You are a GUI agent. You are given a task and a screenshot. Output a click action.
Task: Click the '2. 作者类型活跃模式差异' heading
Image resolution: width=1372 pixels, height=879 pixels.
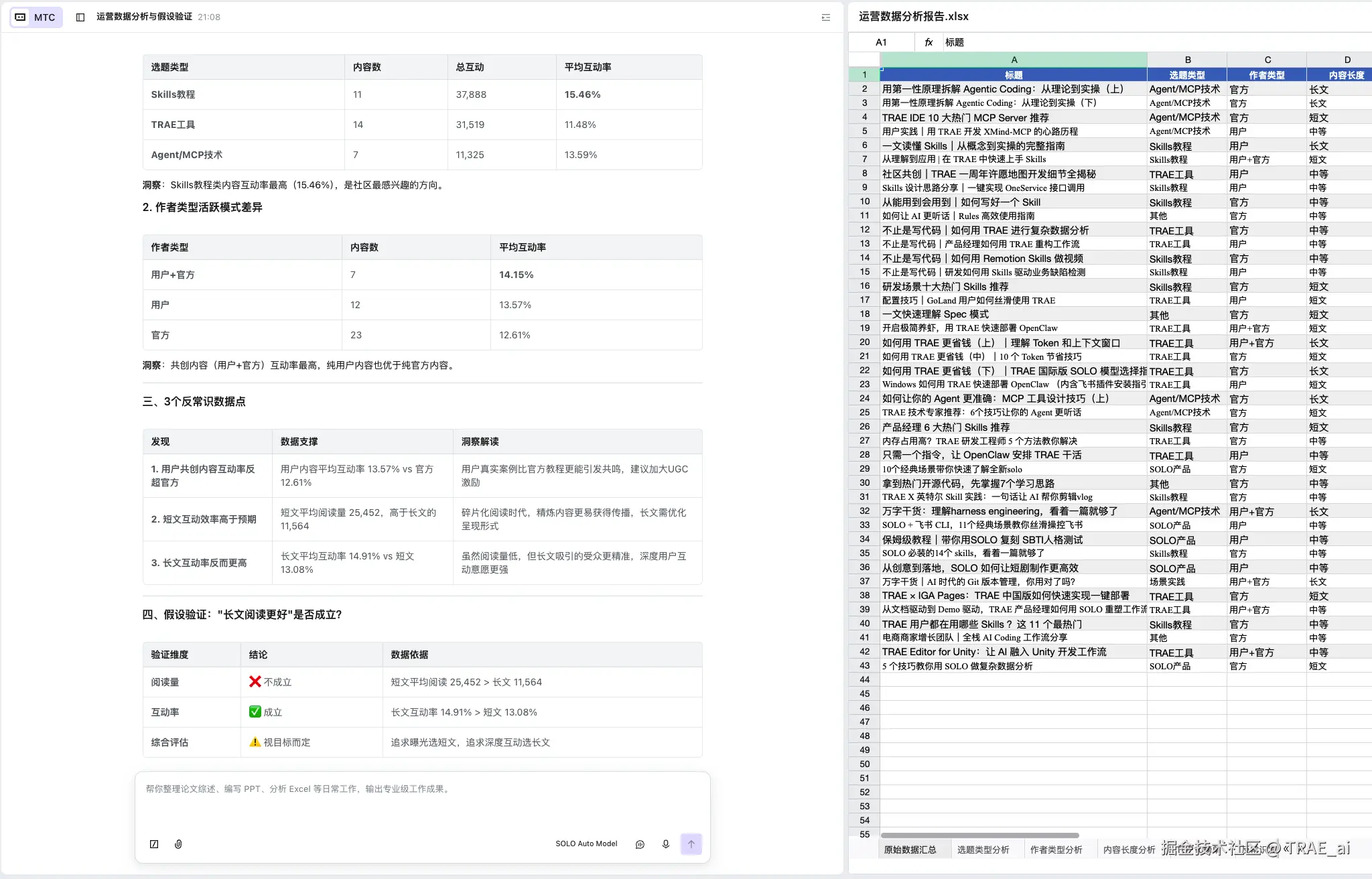202,207
